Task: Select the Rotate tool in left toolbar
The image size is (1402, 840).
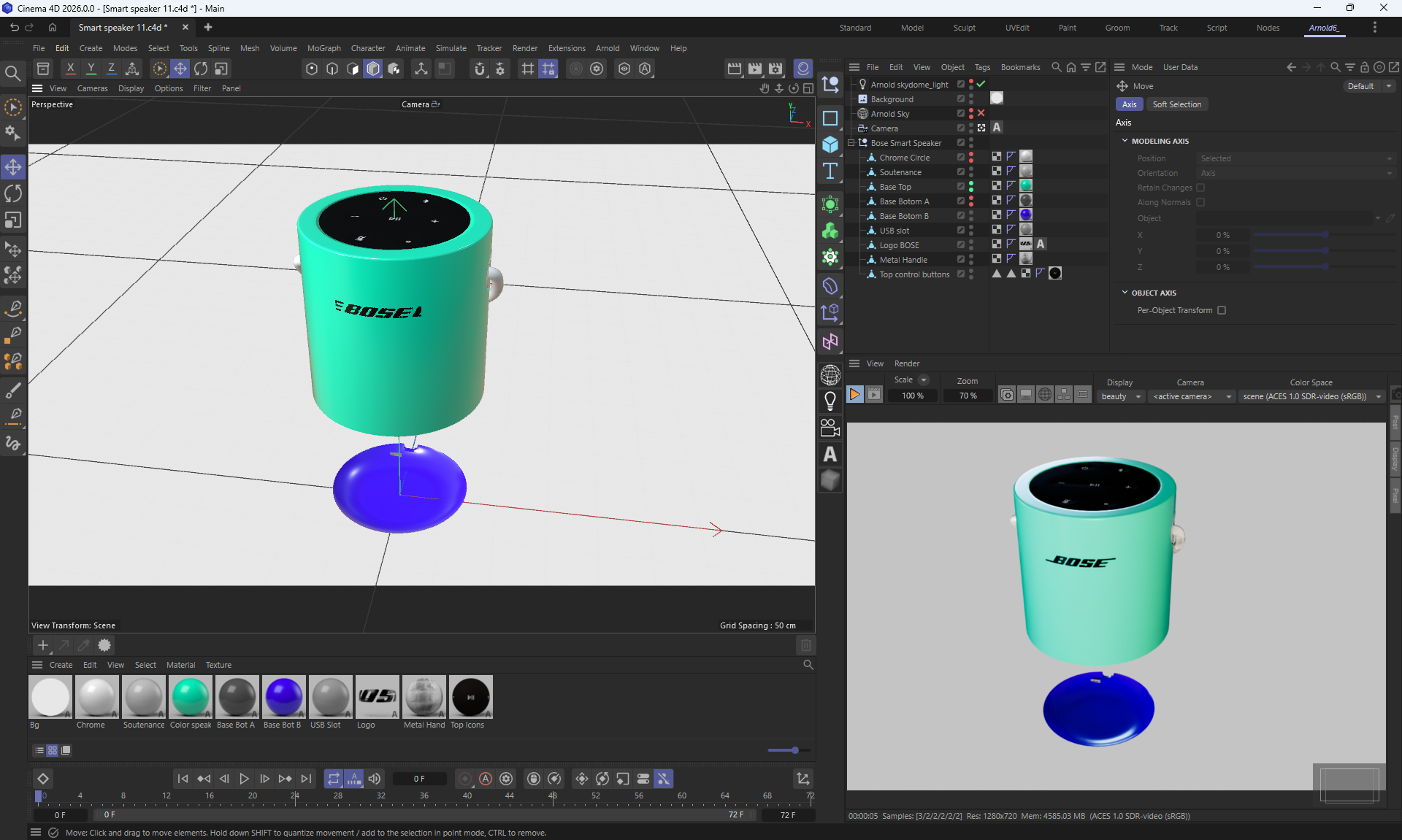Action: [13, 193]
